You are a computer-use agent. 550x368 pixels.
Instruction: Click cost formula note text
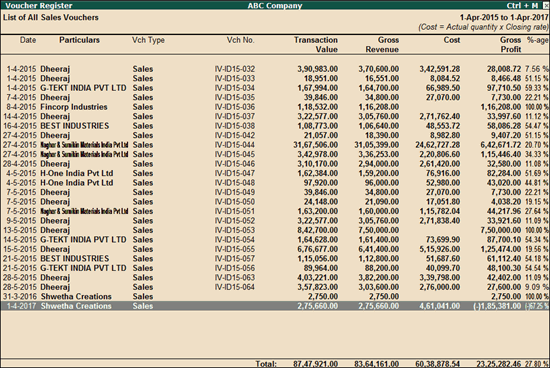click(483, 27)
